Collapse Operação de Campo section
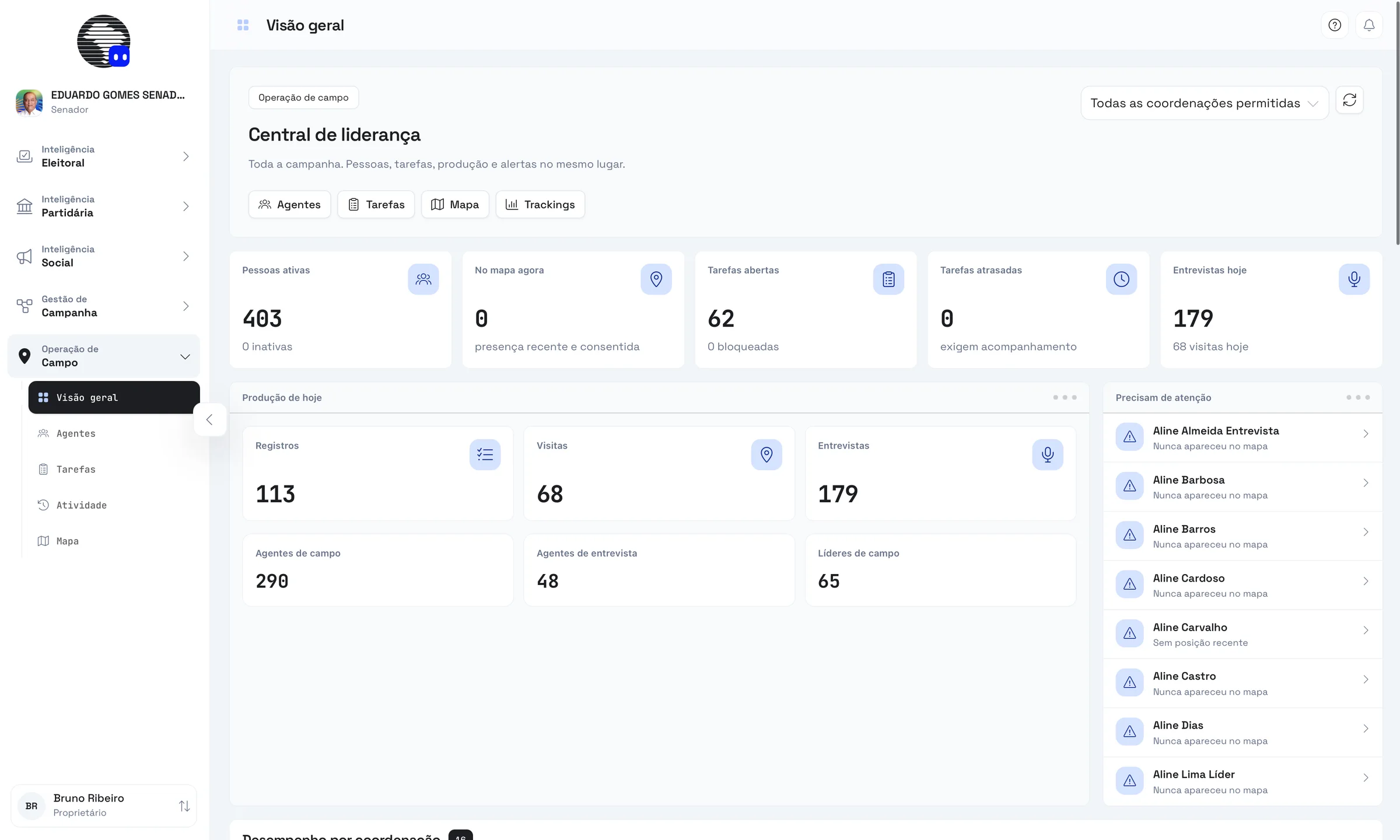Image resolution: width=1400 pixels, height=840 pixels. [x=104, y=356]
